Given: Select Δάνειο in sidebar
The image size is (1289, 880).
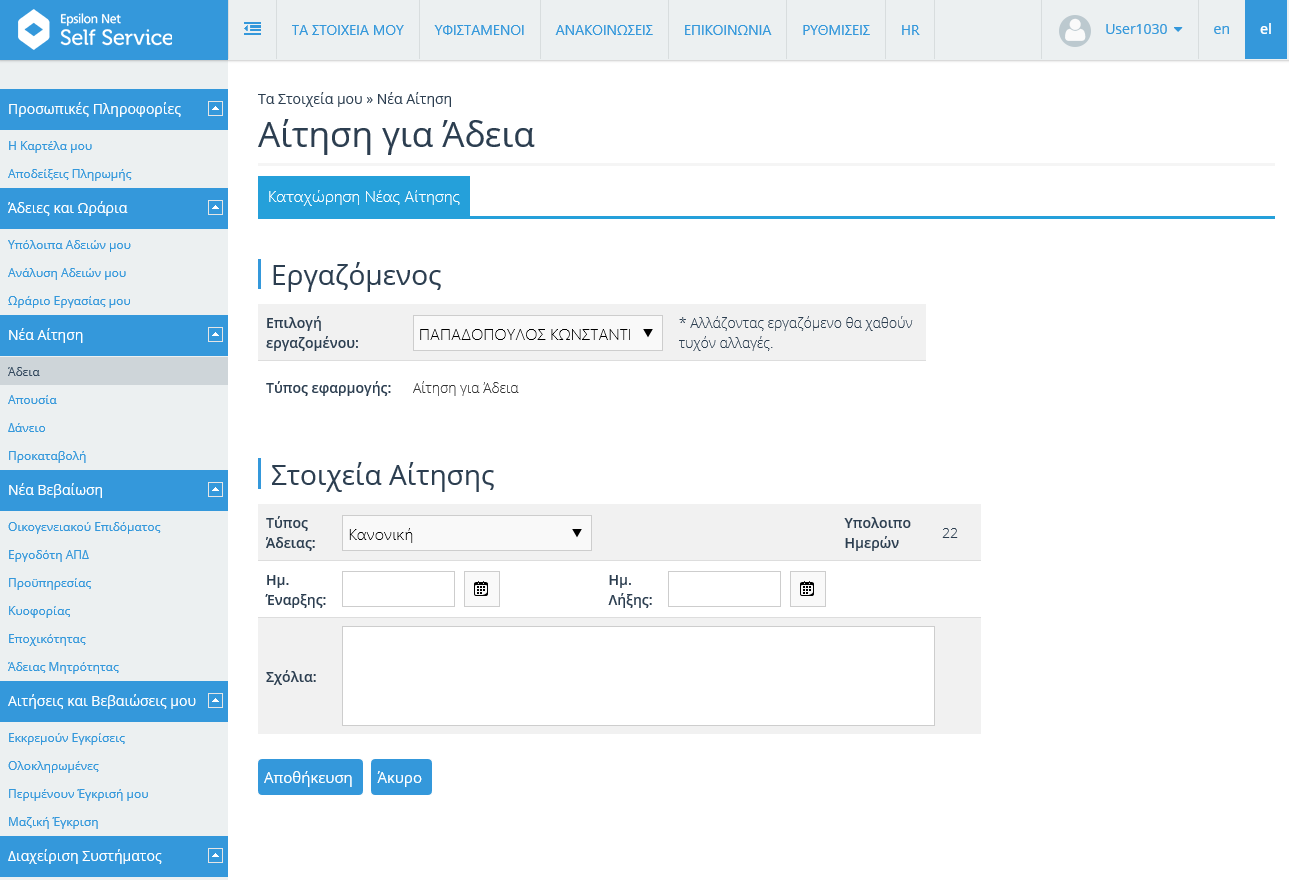Looking at the screenshot, I should (27, 428).
